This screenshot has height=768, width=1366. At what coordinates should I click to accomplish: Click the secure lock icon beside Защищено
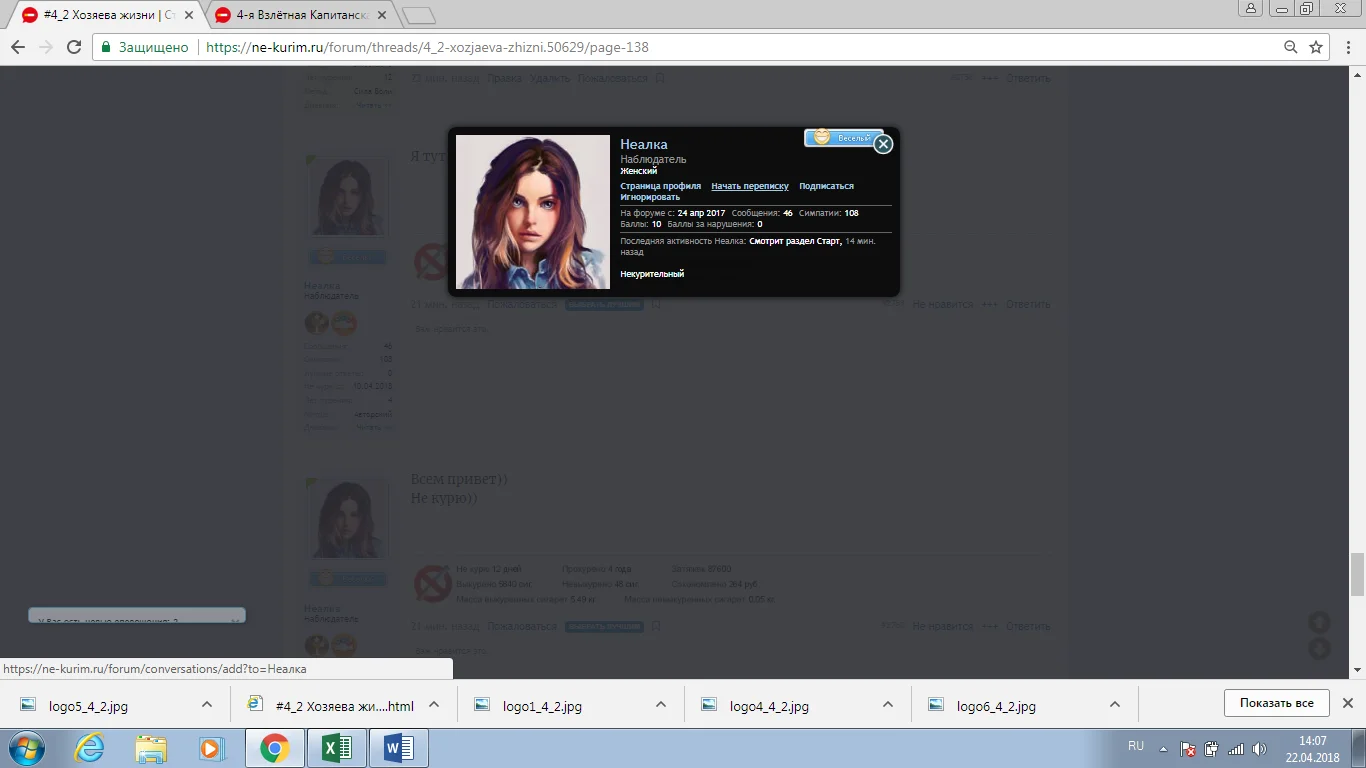click(106, 47)
